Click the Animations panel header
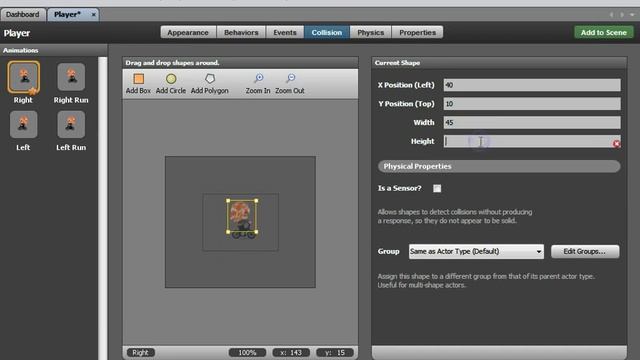The width and height of the screenshot is (640, 360). tap(53, 50)
